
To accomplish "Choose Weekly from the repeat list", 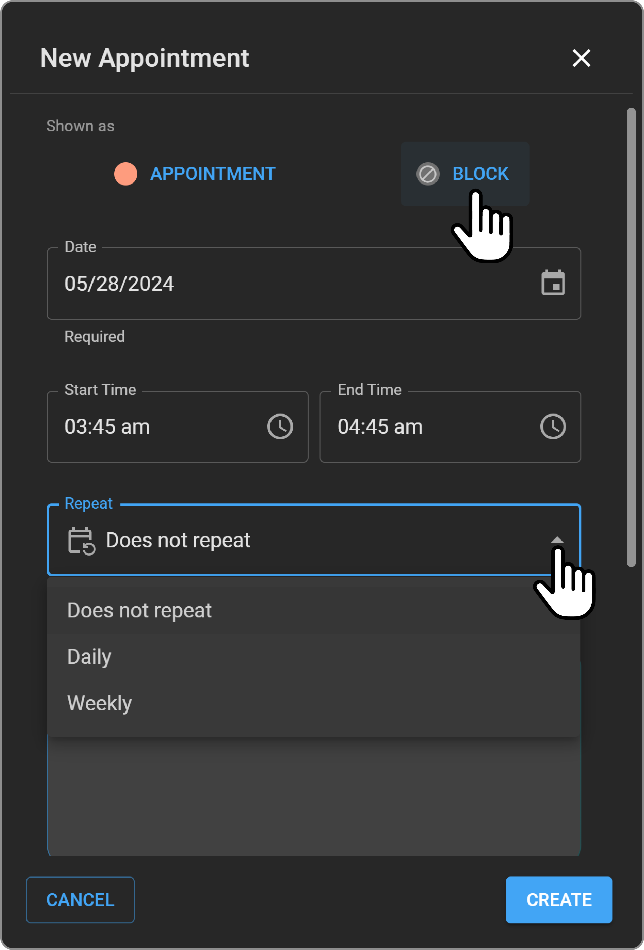I will click(x=99, y=703).
